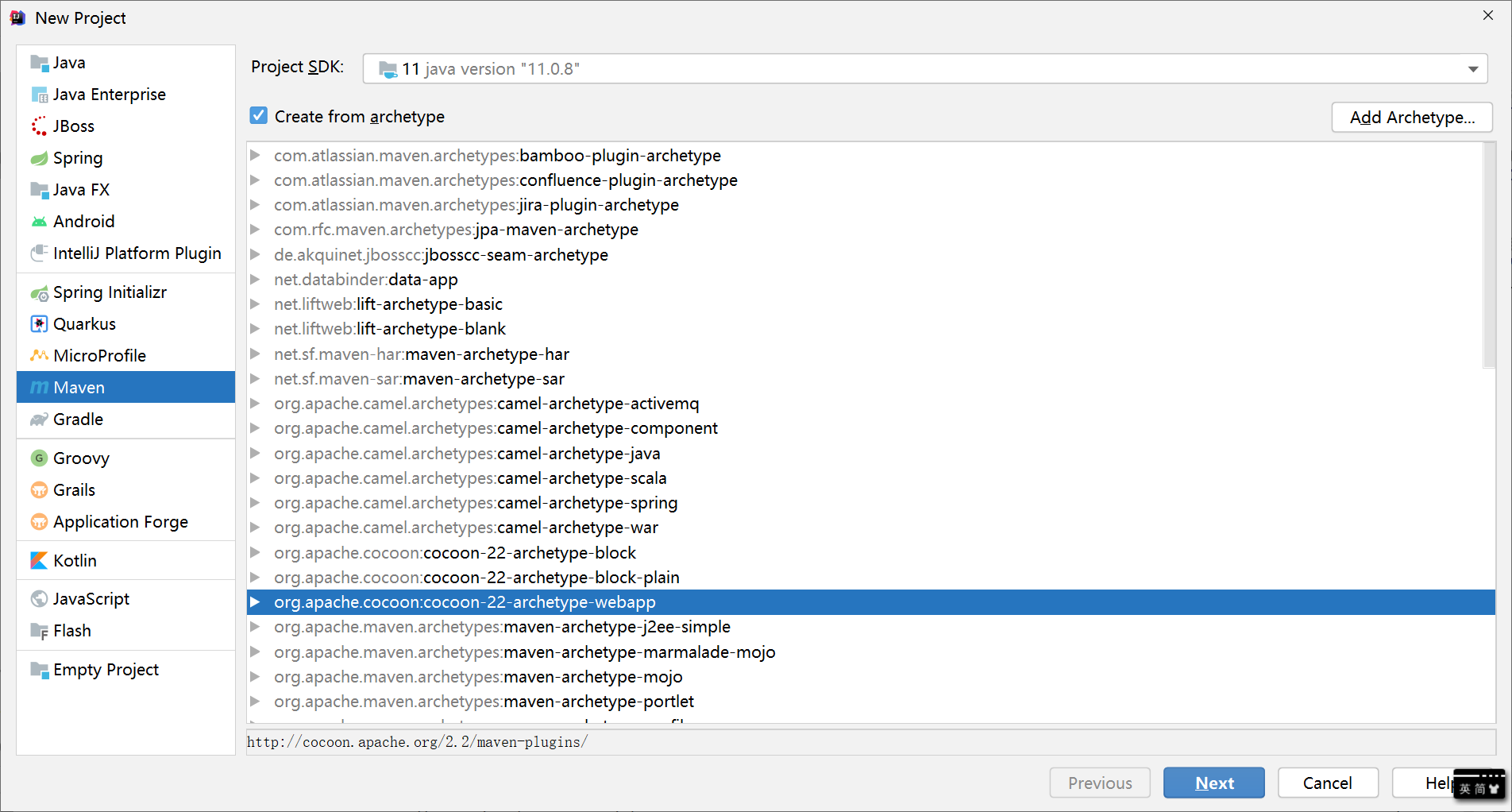The image size is (1512, 812).
Task: Select the Gradle project type
Action: pos(125,420)
